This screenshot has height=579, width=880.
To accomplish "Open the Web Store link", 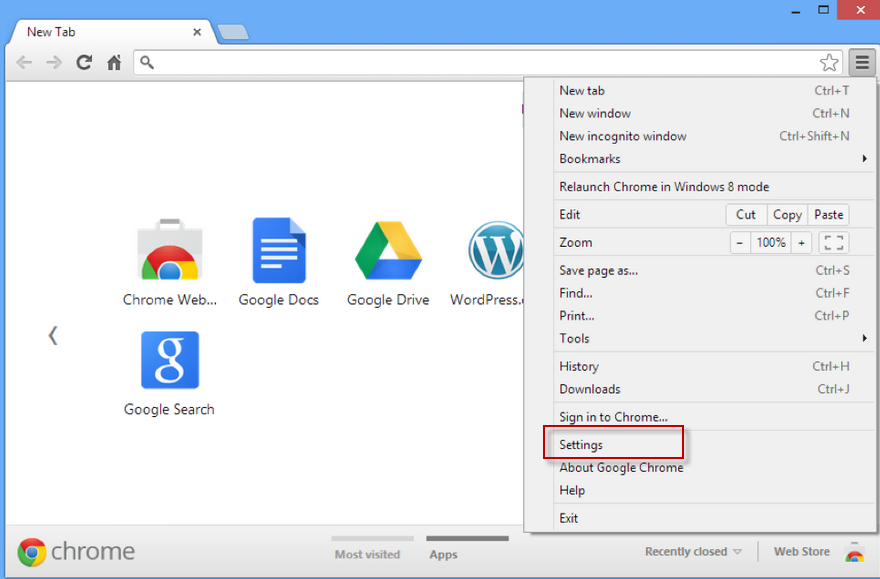I will 801,552.
